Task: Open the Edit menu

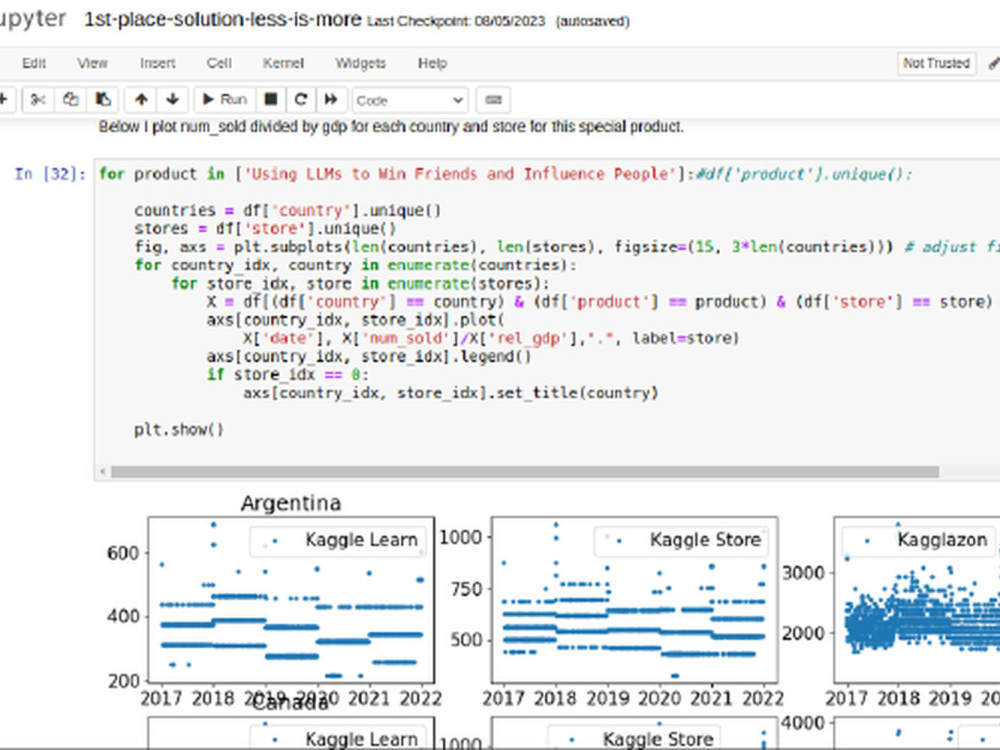Action: pyautogui.click(x=34, y=63)
